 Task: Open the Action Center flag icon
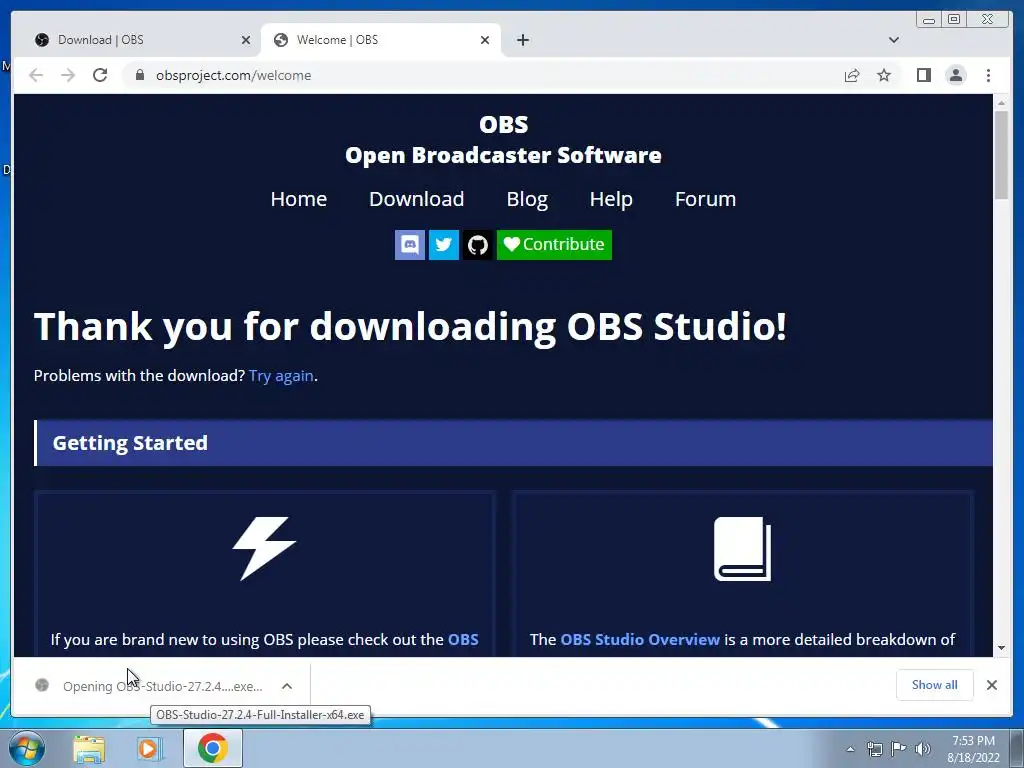pos(899,749)
